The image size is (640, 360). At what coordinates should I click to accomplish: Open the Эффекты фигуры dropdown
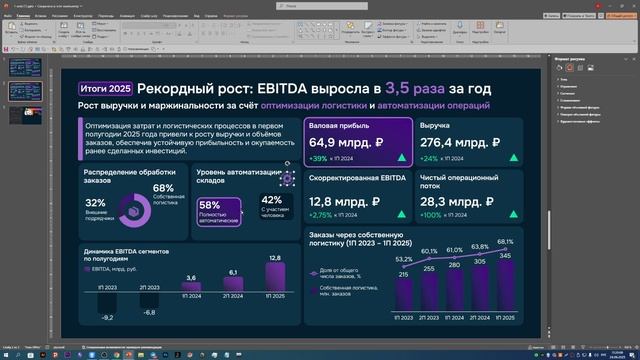[392, 36]
